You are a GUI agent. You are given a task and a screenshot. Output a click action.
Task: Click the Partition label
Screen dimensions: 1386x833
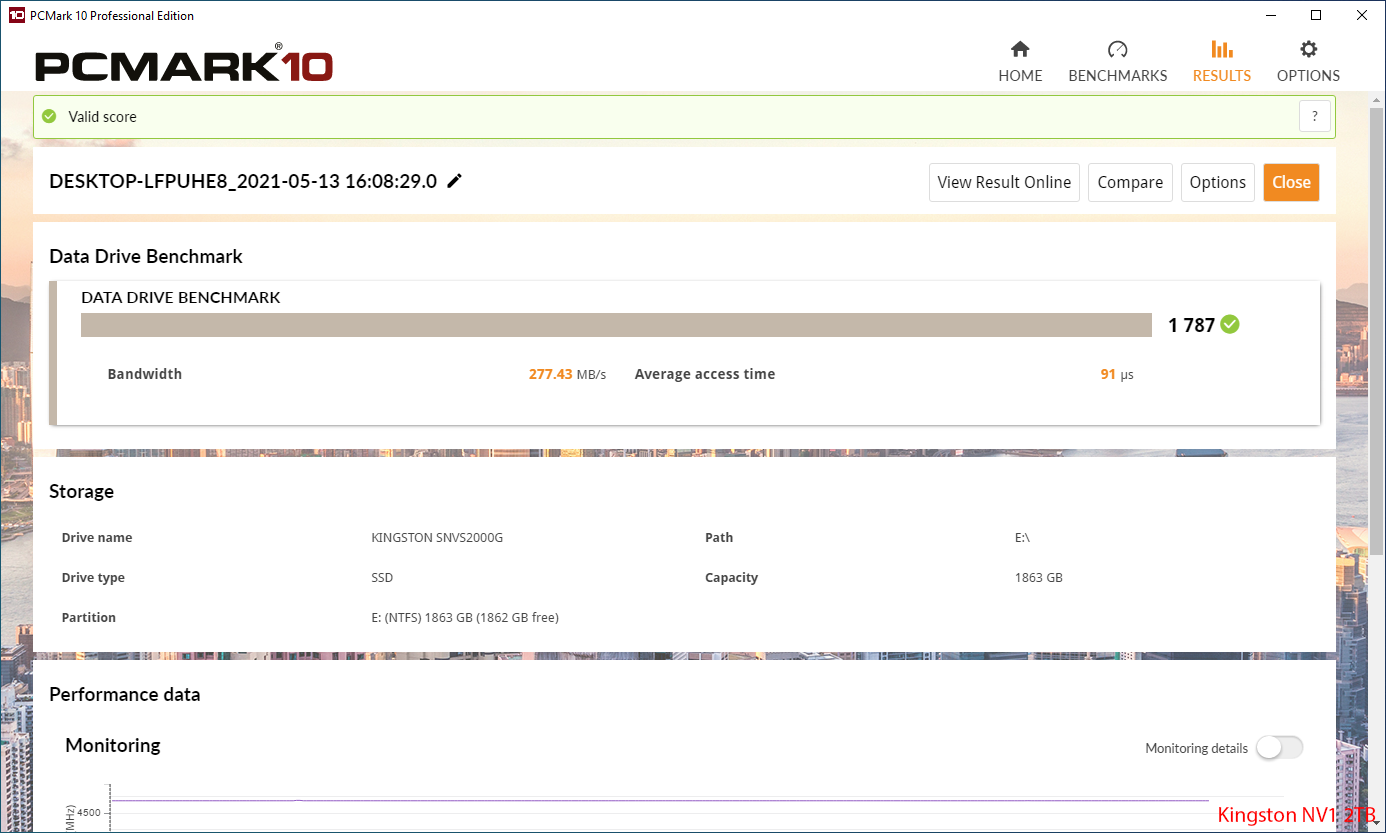(89, 617)
